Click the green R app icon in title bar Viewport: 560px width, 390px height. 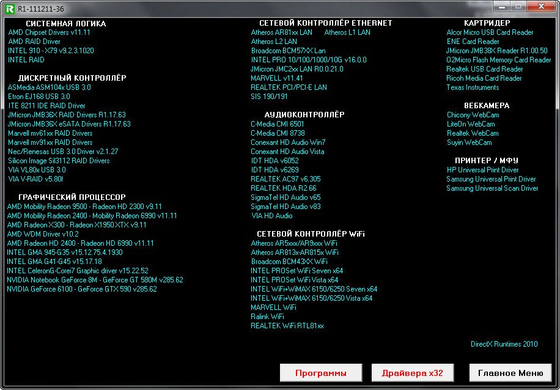click(x=10, y=8)
